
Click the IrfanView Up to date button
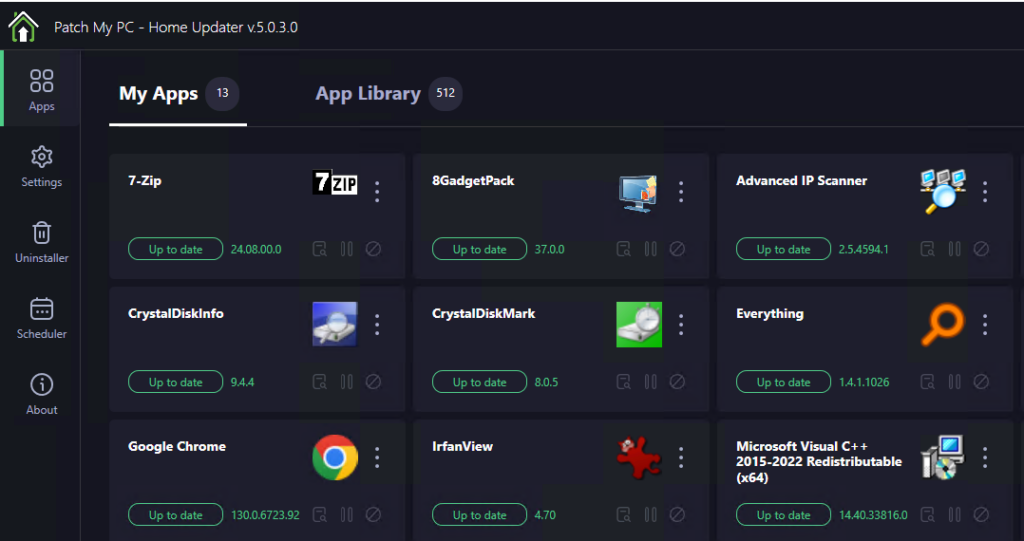(x=479, y=515)
